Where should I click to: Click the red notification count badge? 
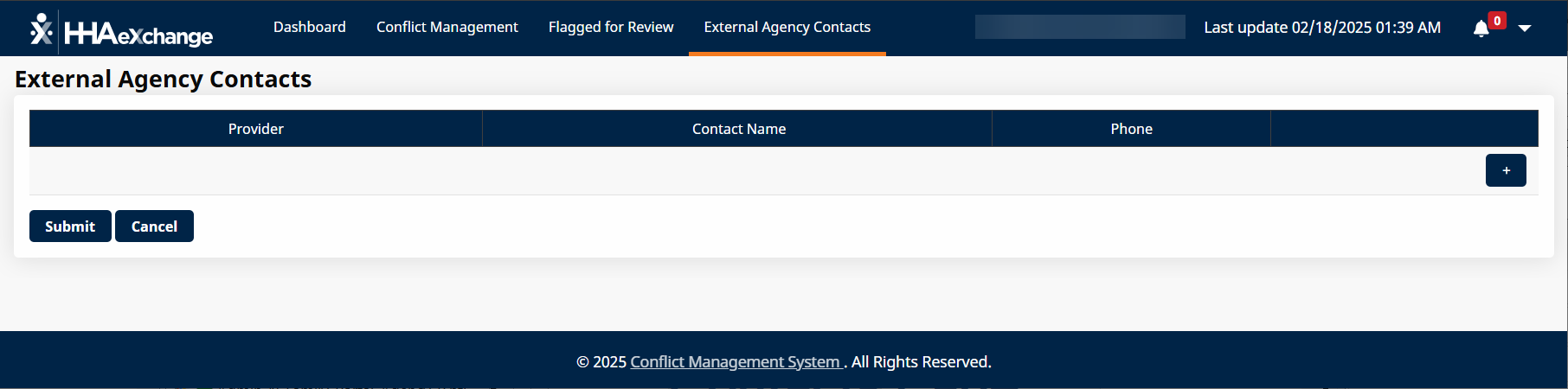point(1497,21)
